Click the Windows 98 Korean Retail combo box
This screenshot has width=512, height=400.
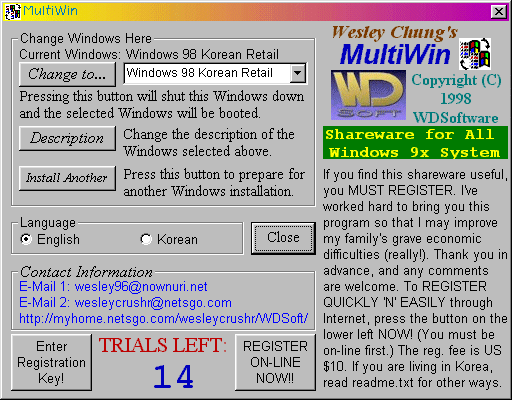pyautogui.click(x=215, y=73)
